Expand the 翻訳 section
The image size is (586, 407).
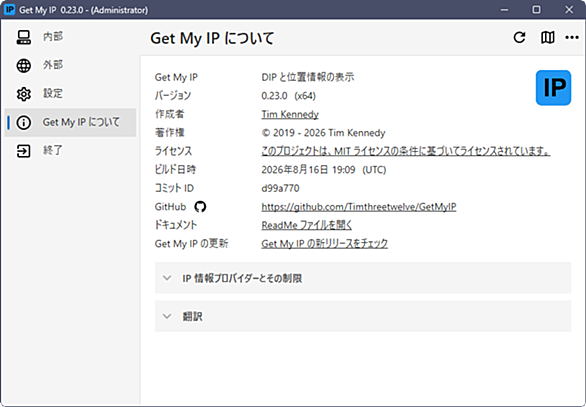[x=363, y=316]
